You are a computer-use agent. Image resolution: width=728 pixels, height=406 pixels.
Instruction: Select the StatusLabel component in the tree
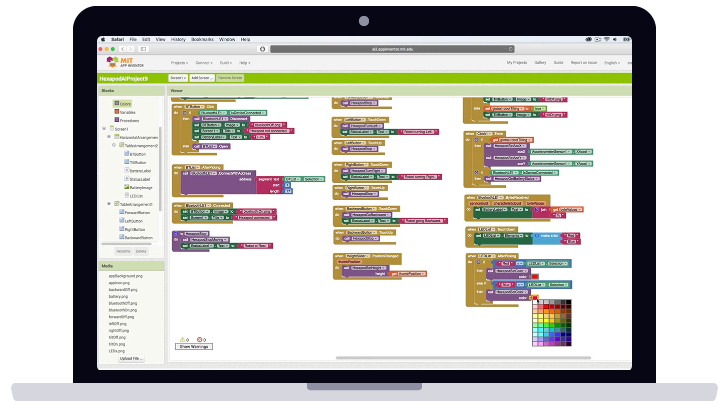click(x=137, y=179)
